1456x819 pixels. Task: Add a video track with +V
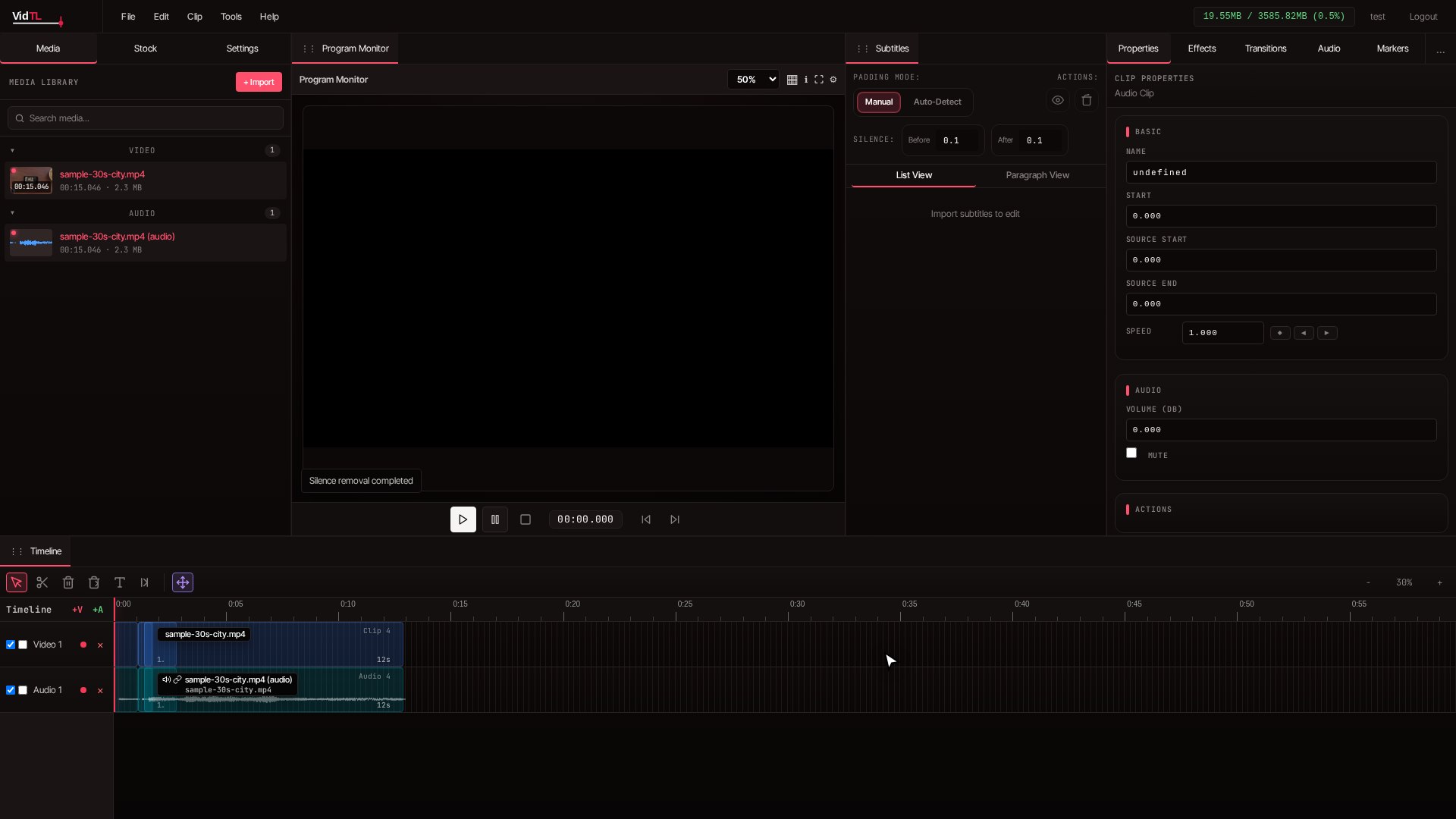[x=77, y=610]
